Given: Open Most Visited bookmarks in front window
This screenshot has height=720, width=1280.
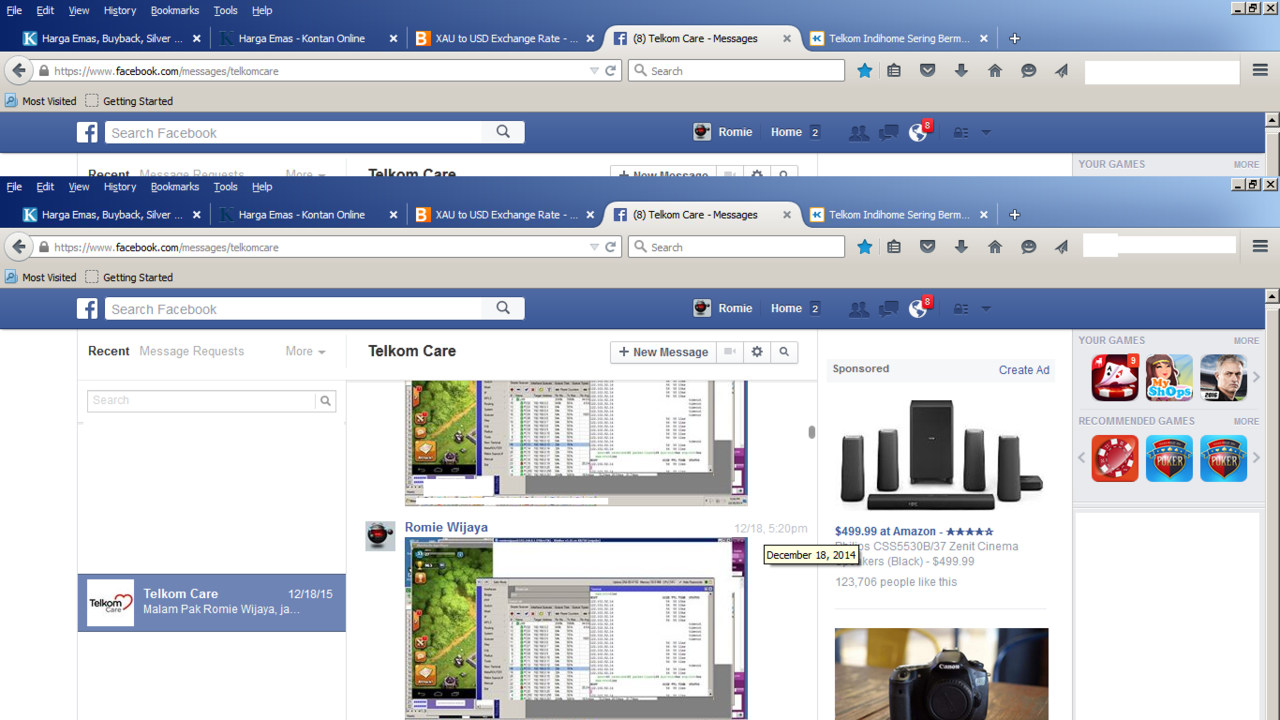Looking at the screenshot, I should [x=41, y=277].
